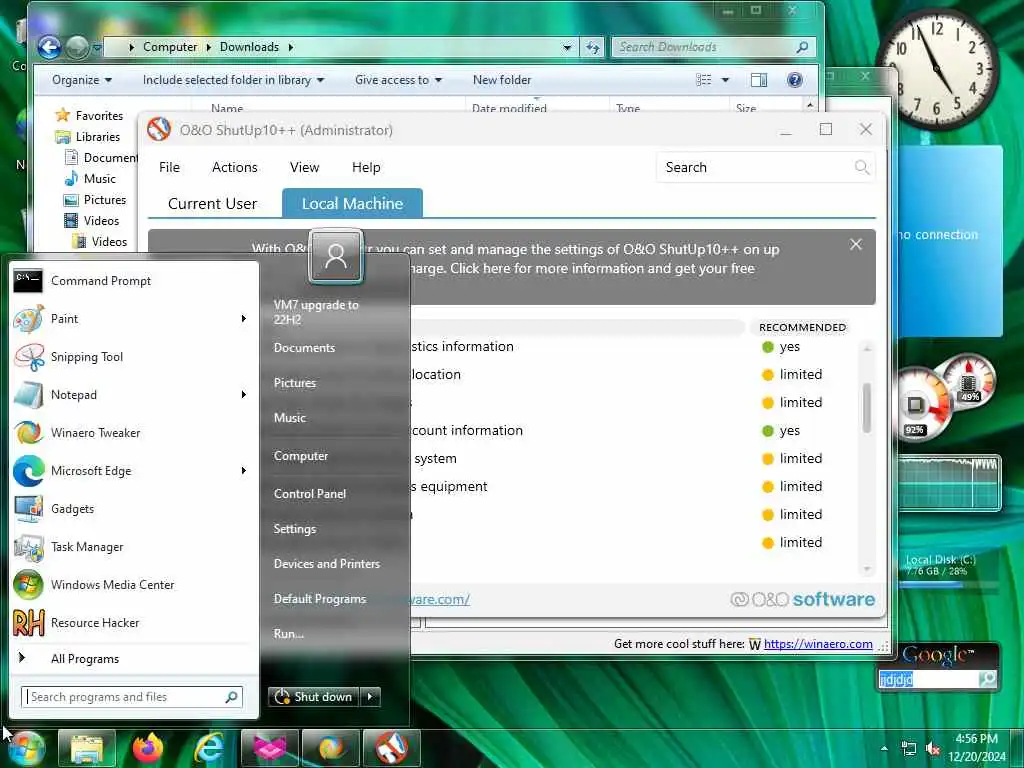
Task: Open the Actions menu
Action: [x=234, y=167]
